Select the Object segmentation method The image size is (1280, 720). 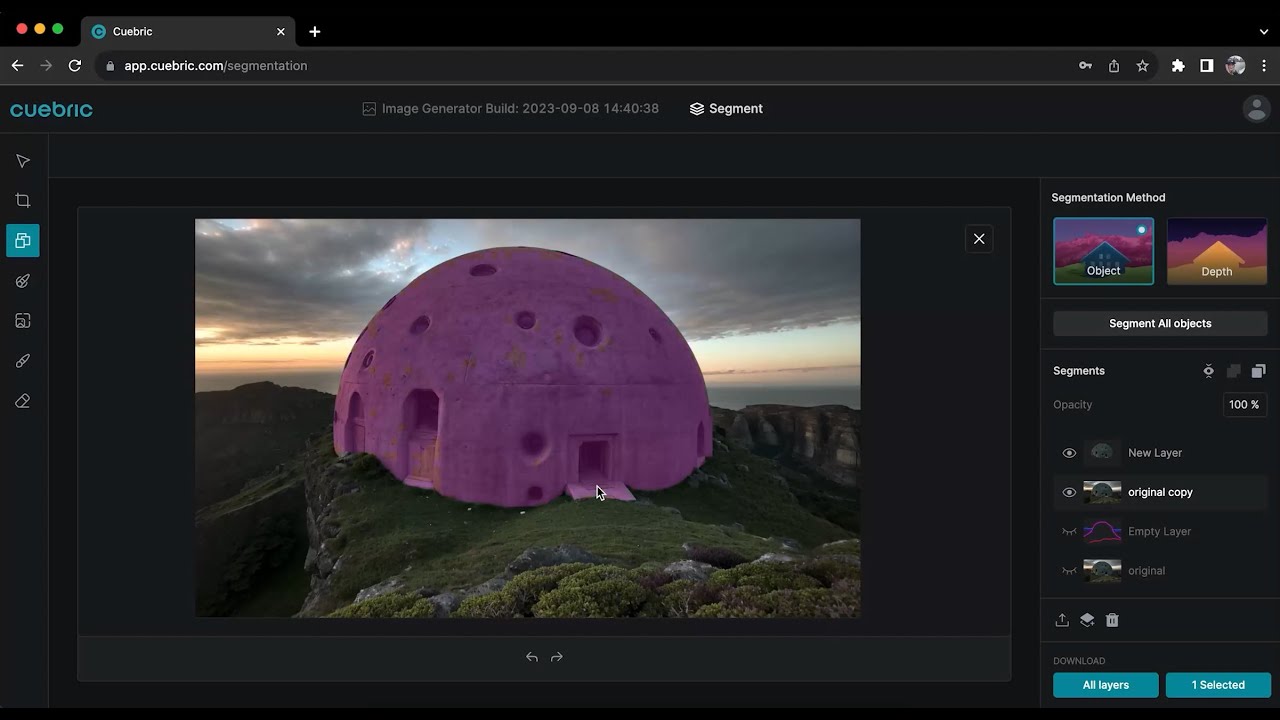[x=1103, y=251]
